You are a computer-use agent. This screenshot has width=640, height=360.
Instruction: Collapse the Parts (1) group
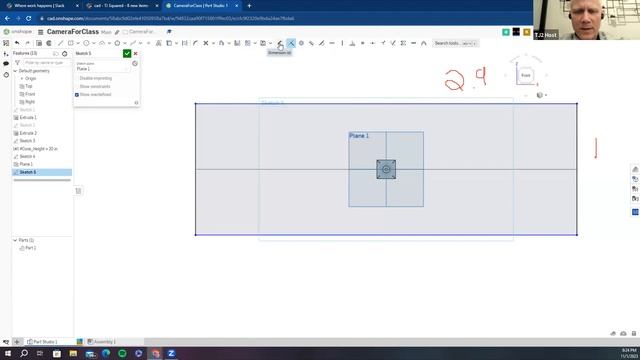(x=15, y=240)
